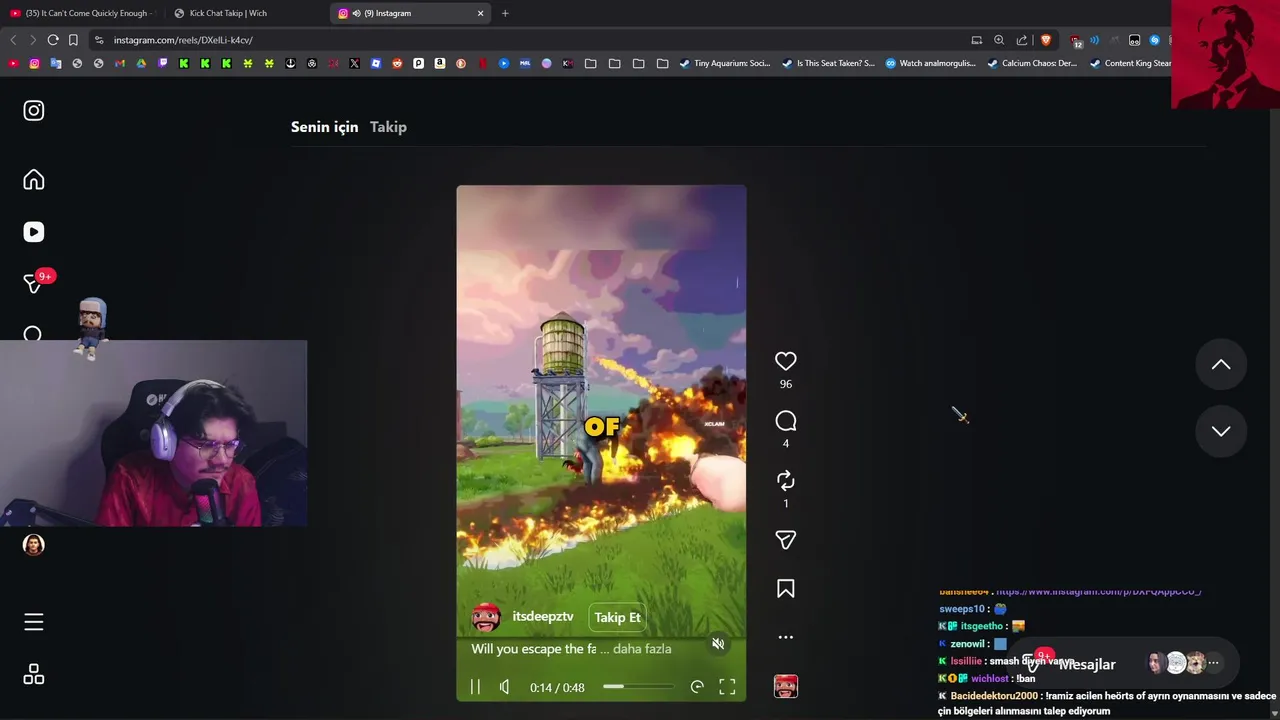This screenshot has width=1280, height=720.
Task: Open the Twitch bookmark icon
Action: pyautogui.click(x=162, y=63)
